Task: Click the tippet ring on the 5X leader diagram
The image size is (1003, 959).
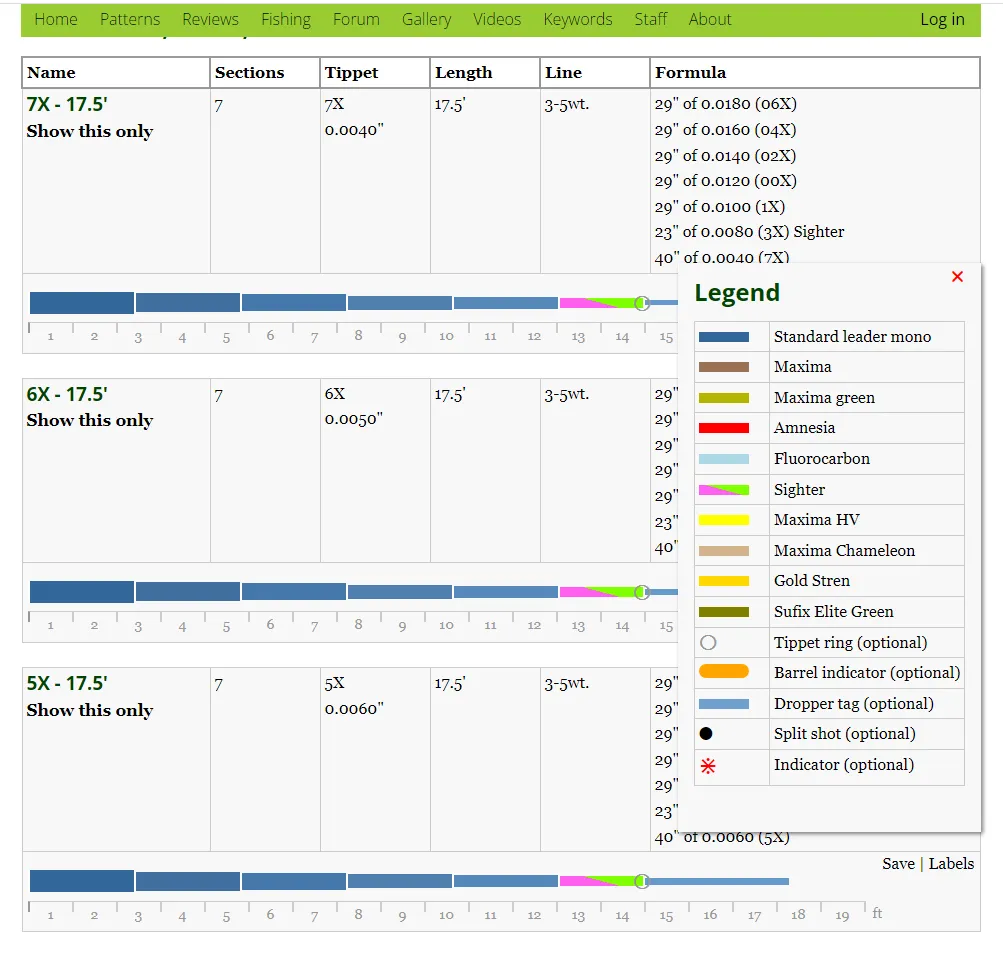Action: 642,882
